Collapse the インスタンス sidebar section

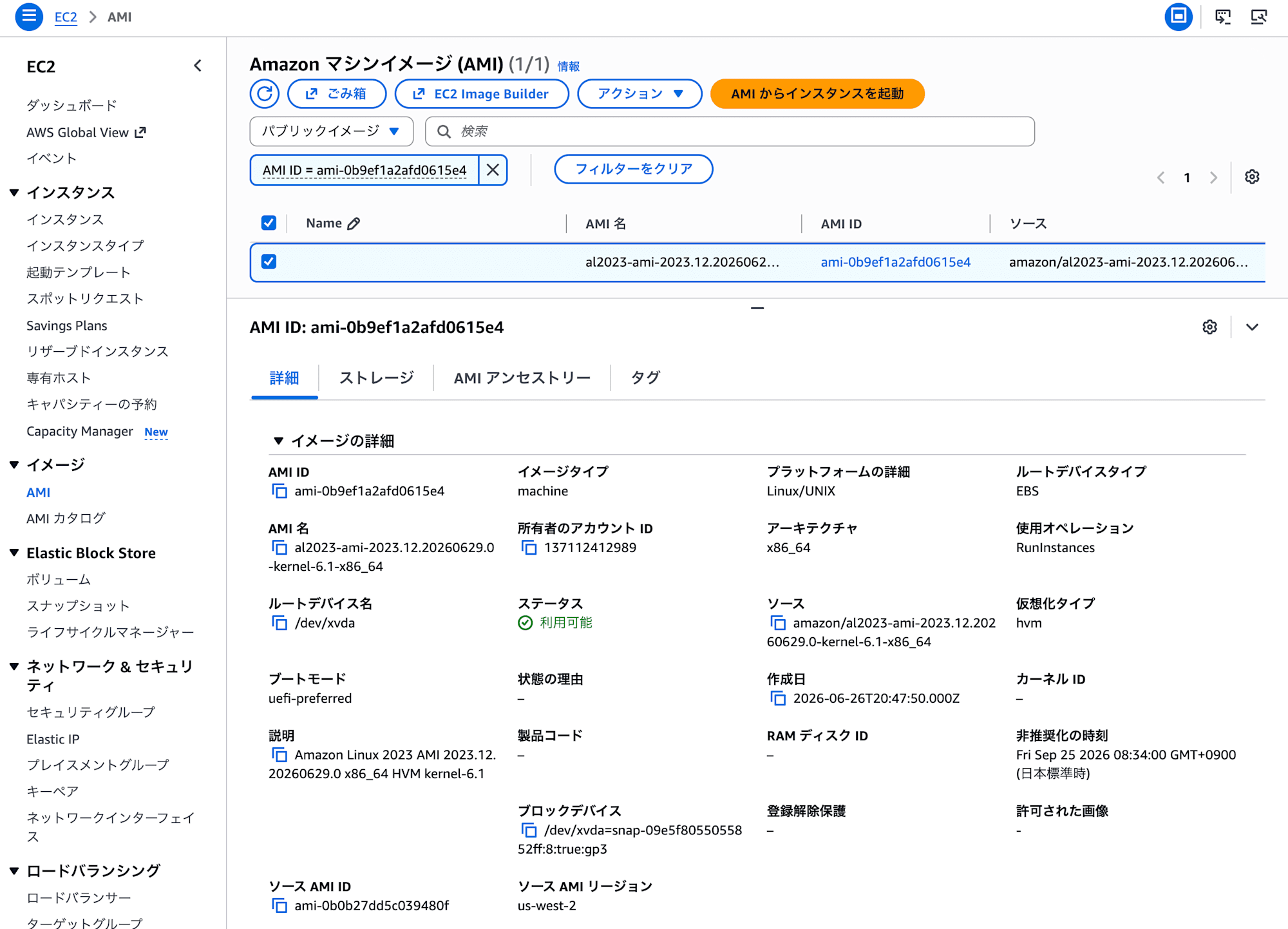point(14,193)
